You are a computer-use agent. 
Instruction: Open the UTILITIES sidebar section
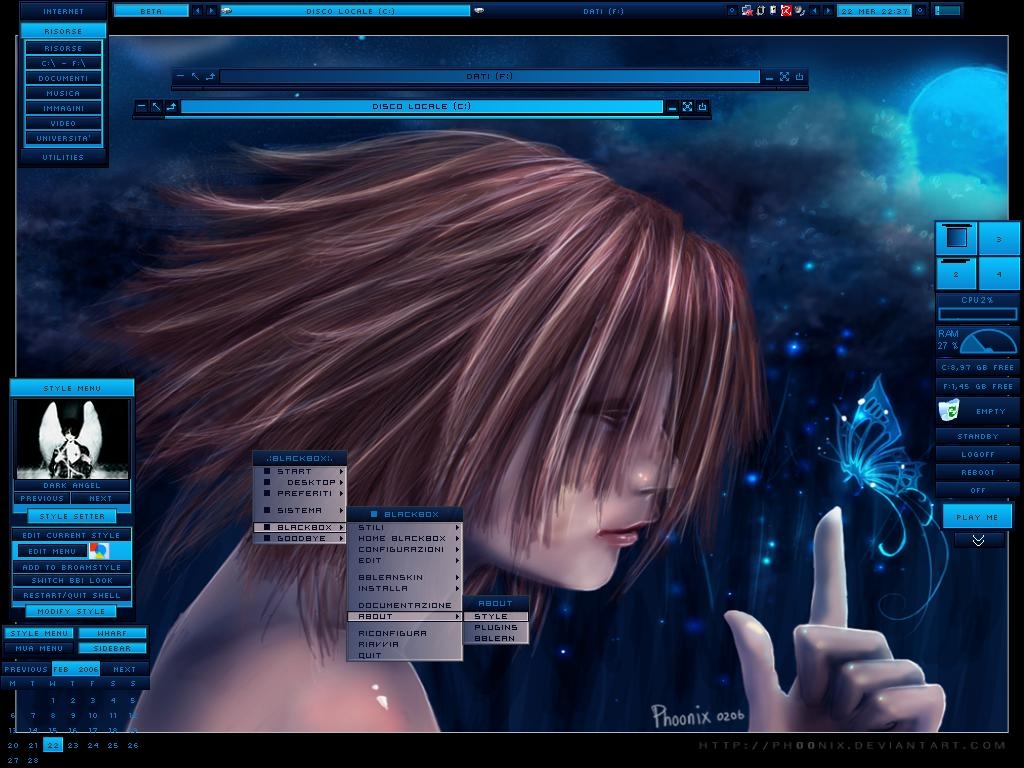63,157
